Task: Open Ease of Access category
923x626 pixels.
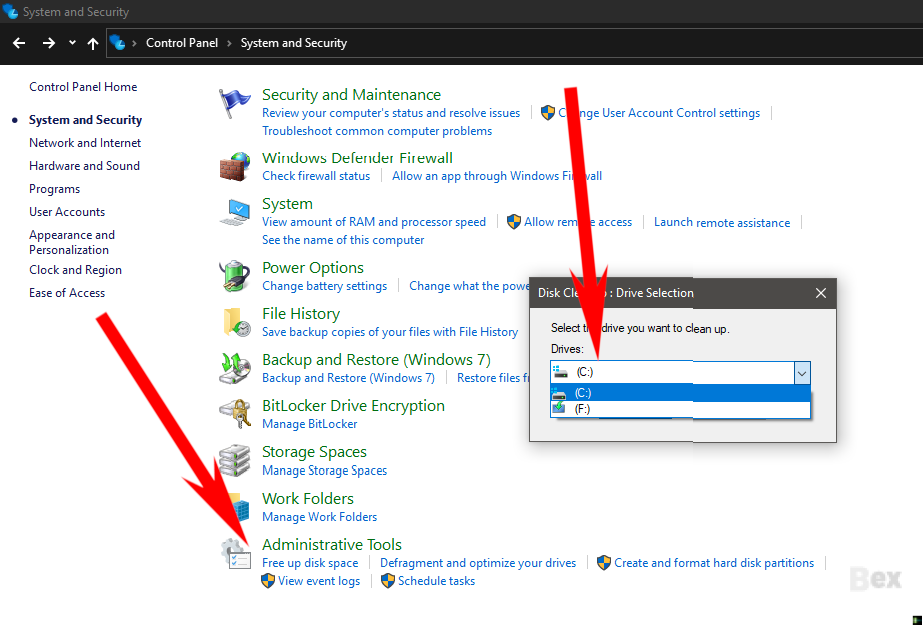Action: point(67,293)
